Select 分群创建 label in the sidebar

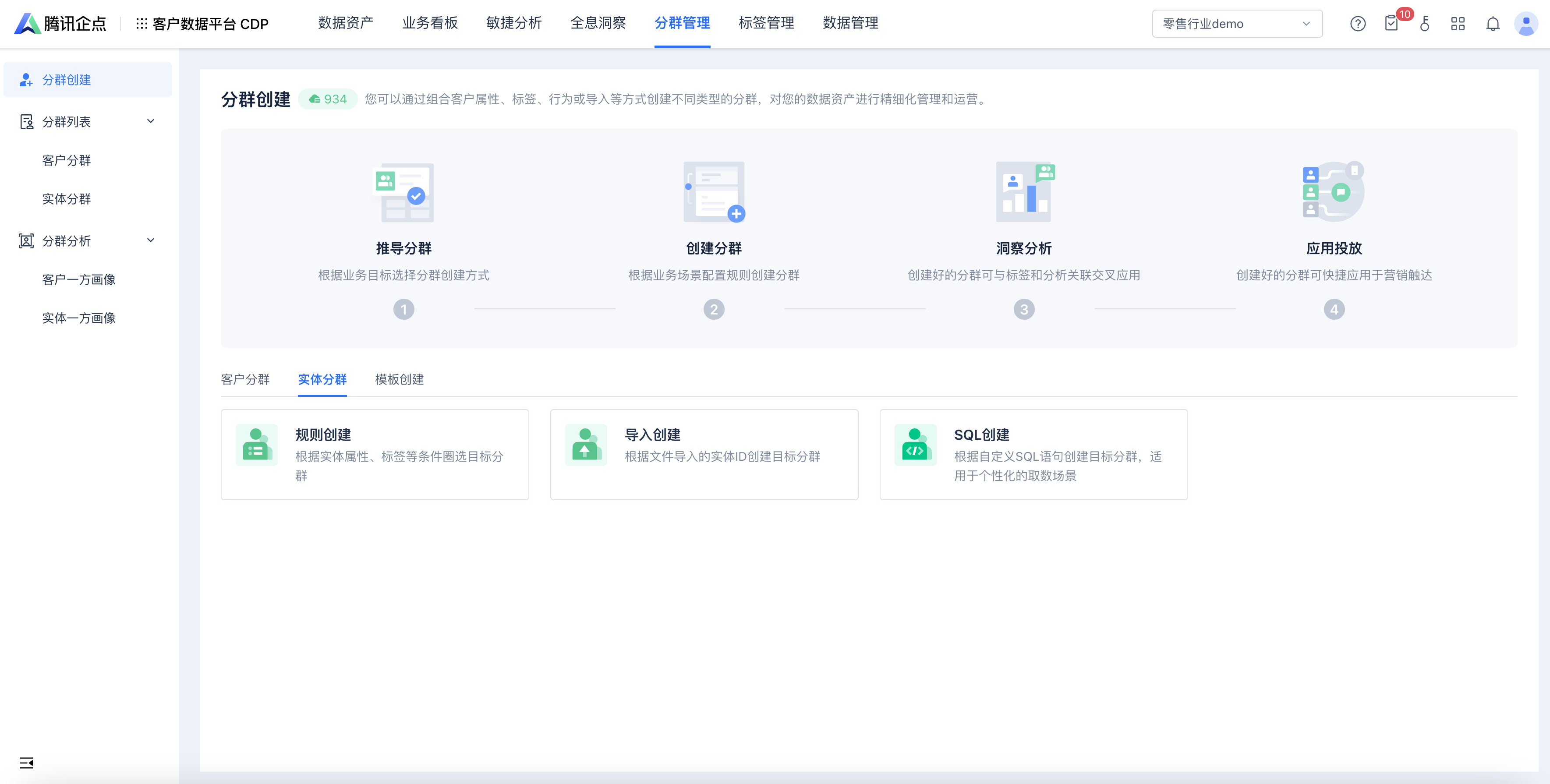pyautogui.click(x=67, y=80)
